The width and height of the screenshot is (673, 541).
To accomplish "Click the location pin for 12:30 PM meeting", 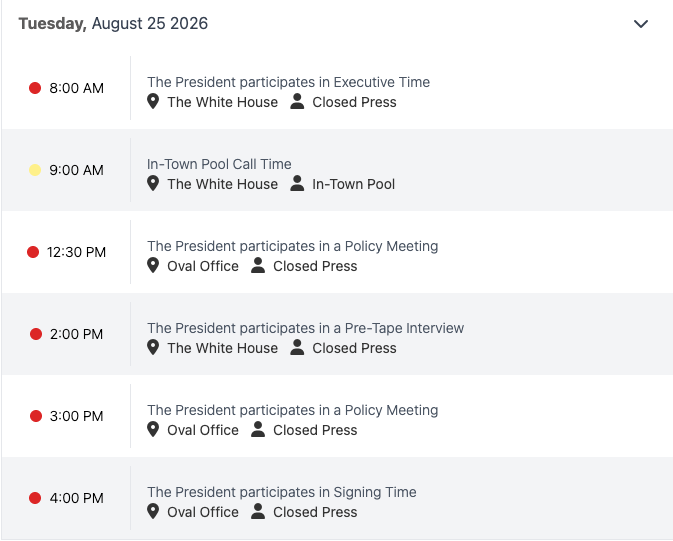I will [153, 266].
